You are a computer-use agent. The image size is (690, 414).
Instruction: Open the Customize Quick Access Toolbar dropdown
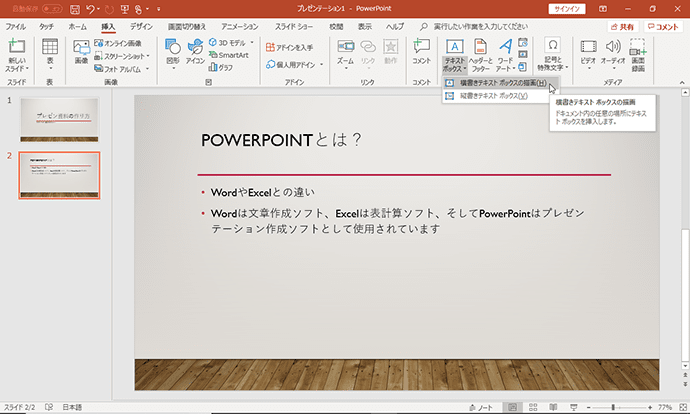pyautogui.click(x=158, y=9)
